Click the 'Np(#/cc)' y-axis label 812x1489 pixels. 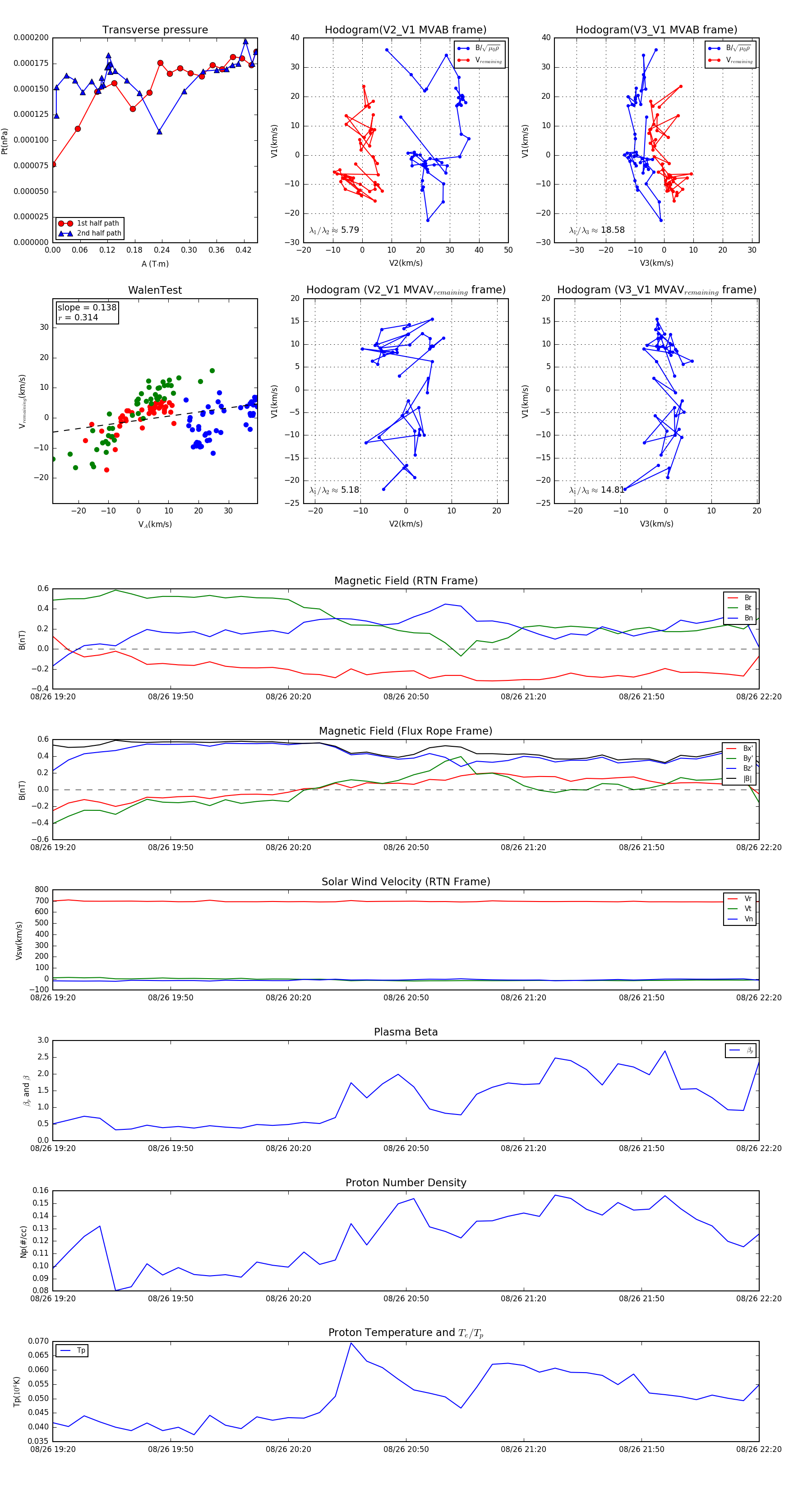[24, 1241]
